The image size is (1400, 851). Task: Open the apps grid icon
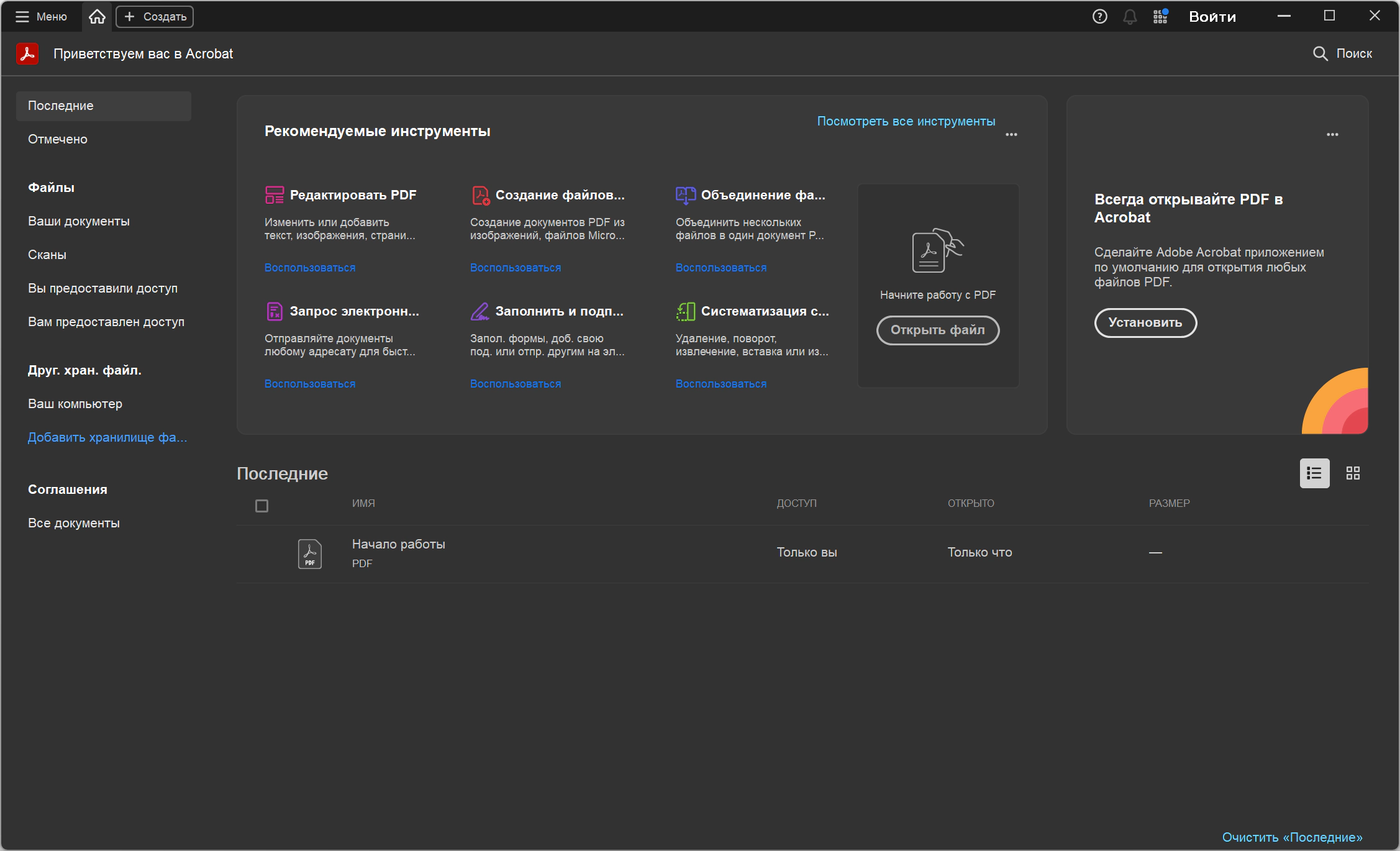tap(1160, 17)
